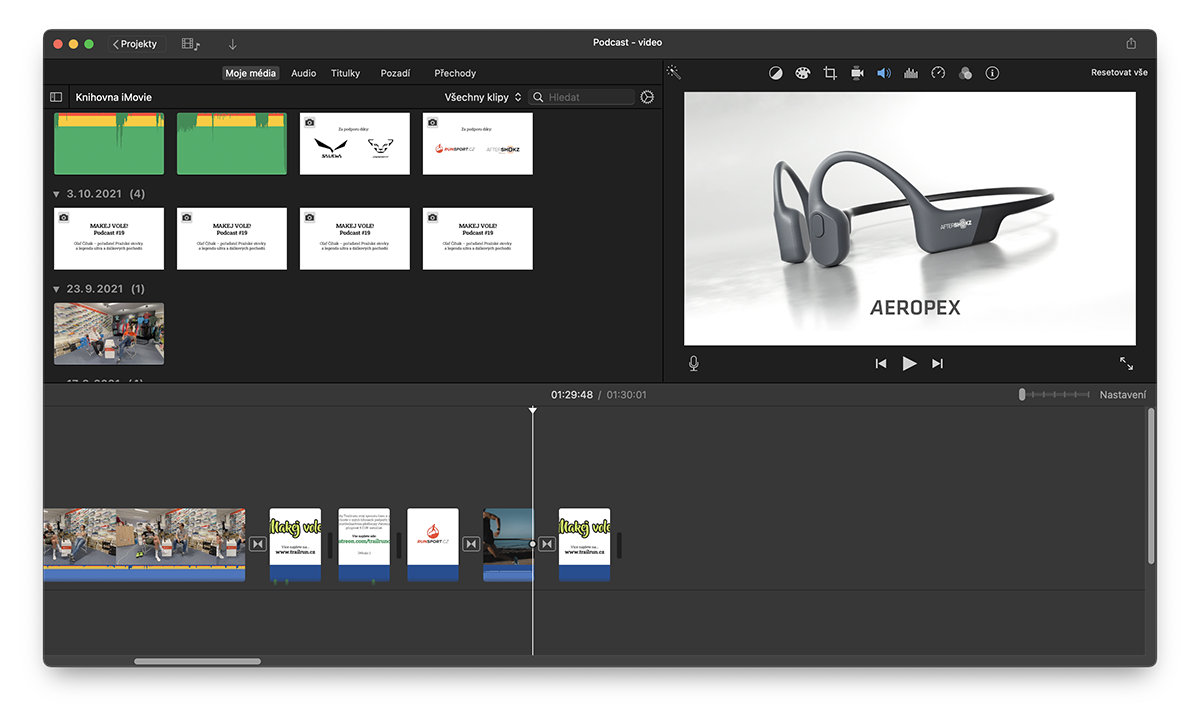Viewport: 1200px width, 724px height.
Task: Select the first green audio waveform clip
Action: tap(109, 143)
